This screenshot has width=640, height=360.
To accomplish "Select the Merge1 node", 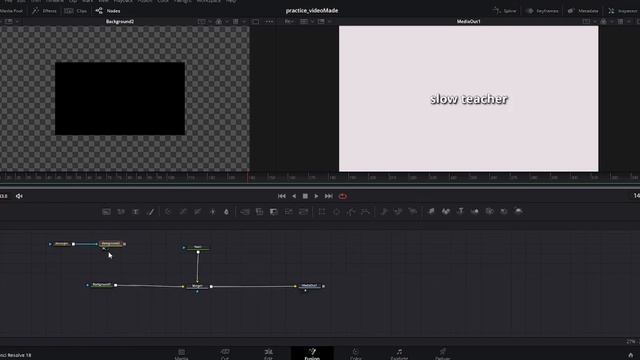I will (x=197, y=286).
